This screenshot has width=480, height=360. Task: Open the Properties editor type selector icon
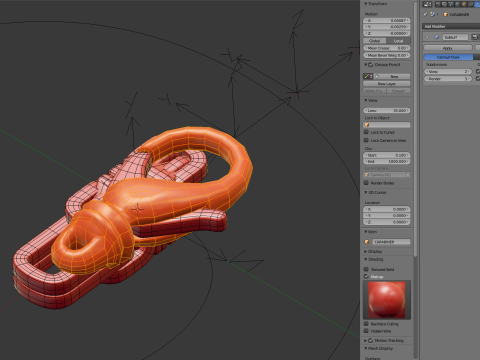(427, 4)
